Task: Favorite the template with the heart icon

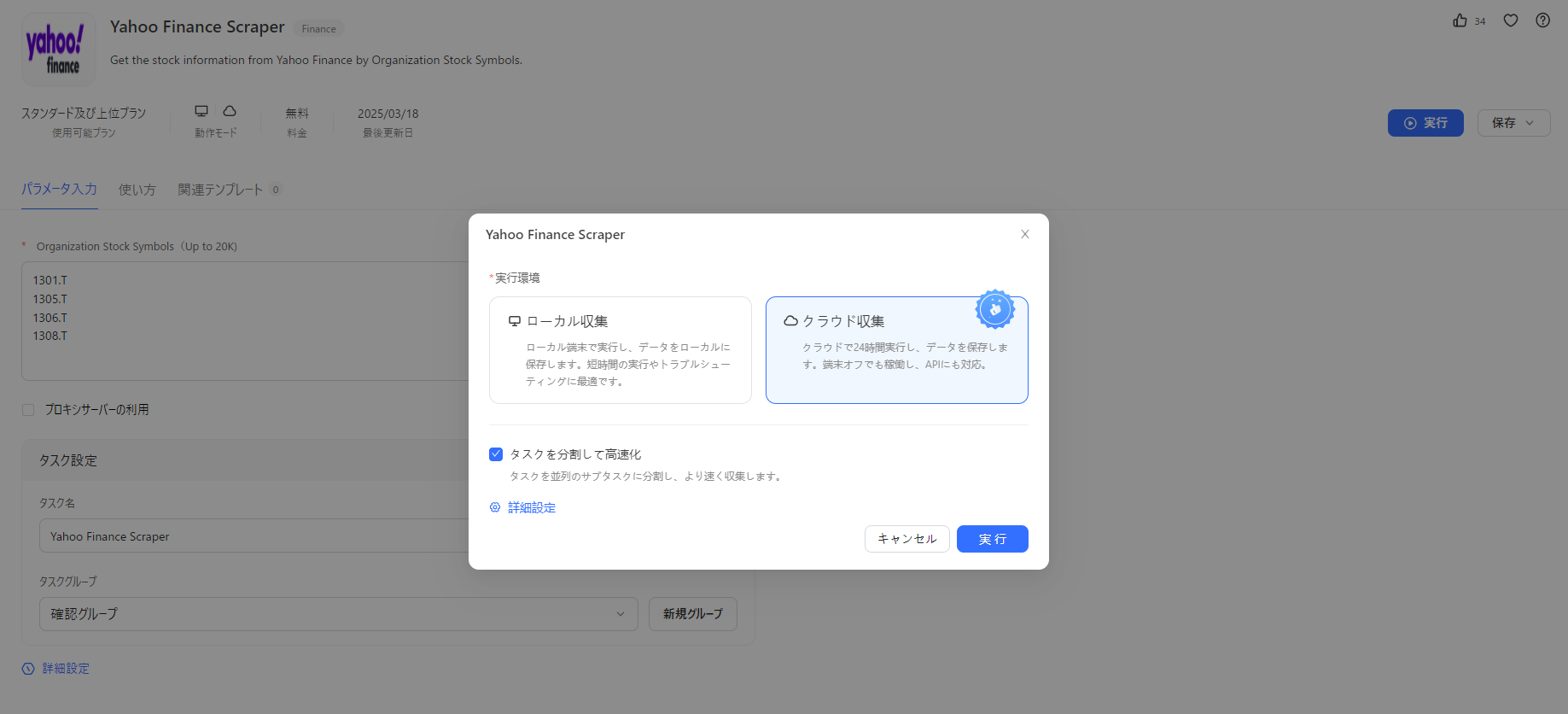Action: point(1511,20)
